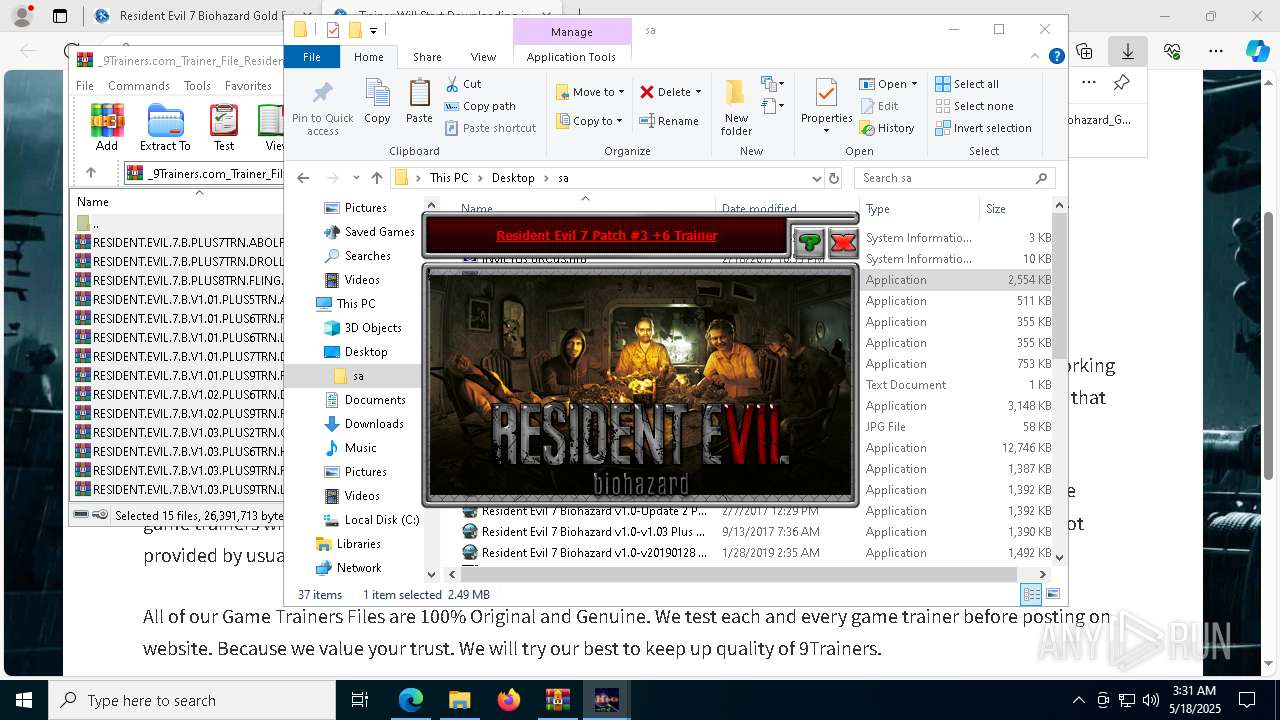This screenshot has height=720, width=1280.
Task: Open the File tab in Explorer
Action: [312, 57]
